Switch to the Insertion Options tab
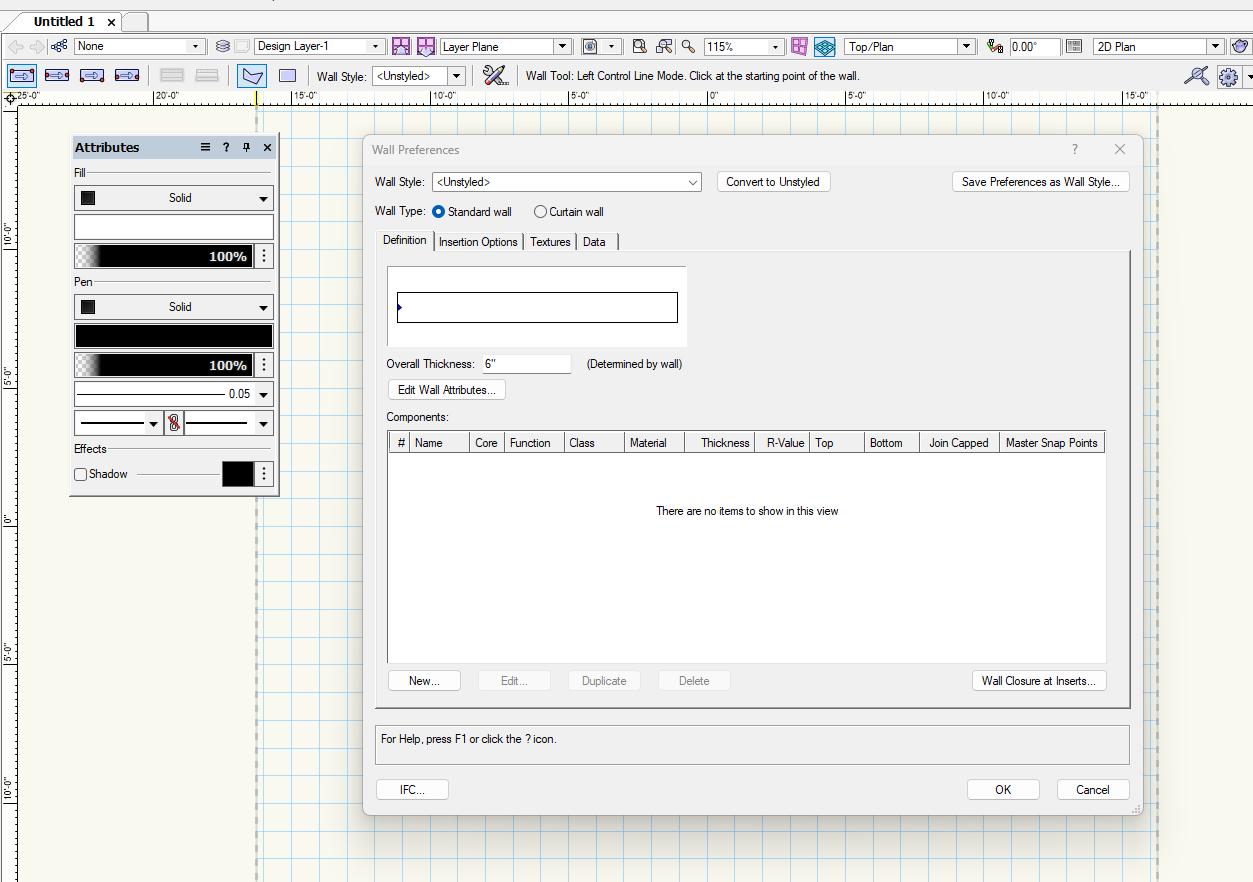The width and height of the screenshot is (1253, 882). [478, 241]
